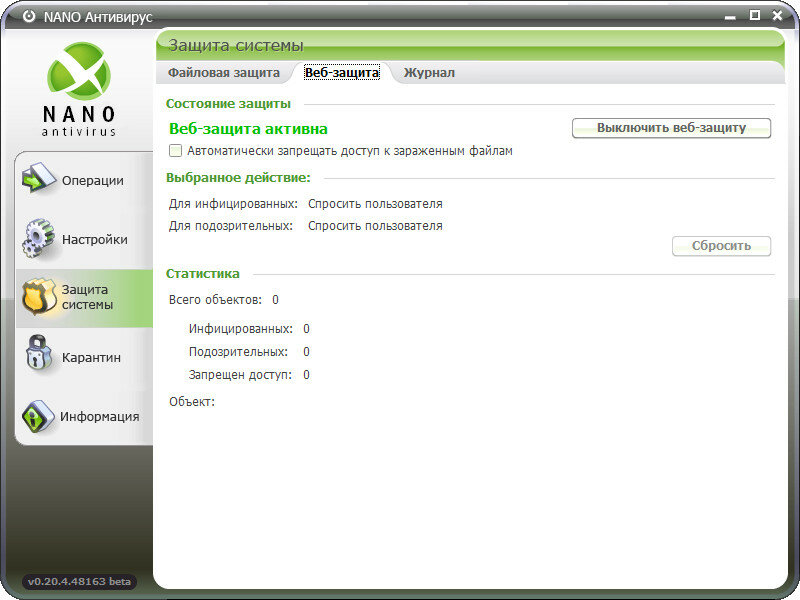Open Настройки via the gears icon
This screenshot has height=600, width=800.
coord(38,239)
